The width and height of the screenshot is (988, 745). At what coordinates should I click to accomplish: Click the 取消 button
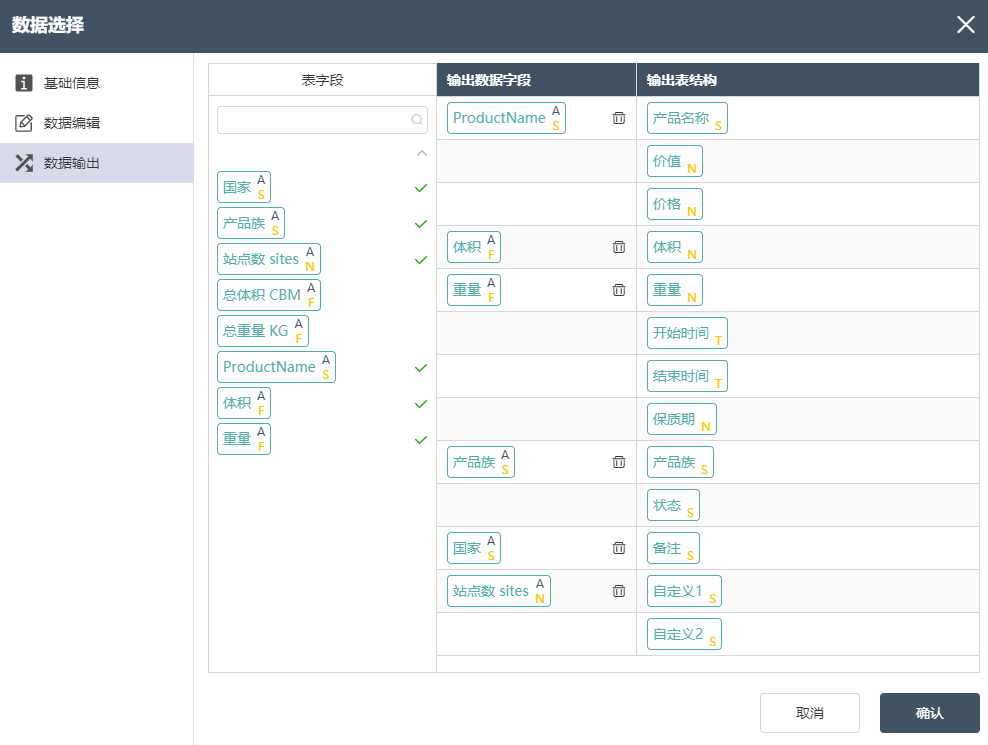coord(810,713)
